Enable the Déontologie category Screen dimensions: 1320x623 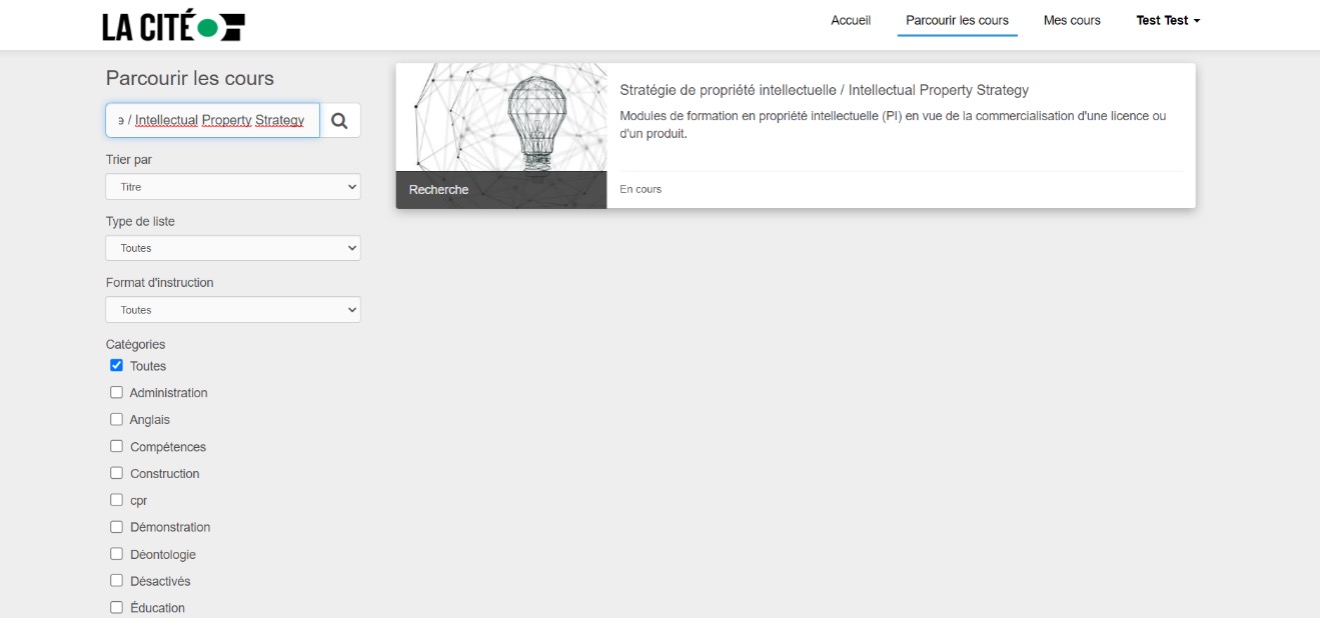point(116,554)
